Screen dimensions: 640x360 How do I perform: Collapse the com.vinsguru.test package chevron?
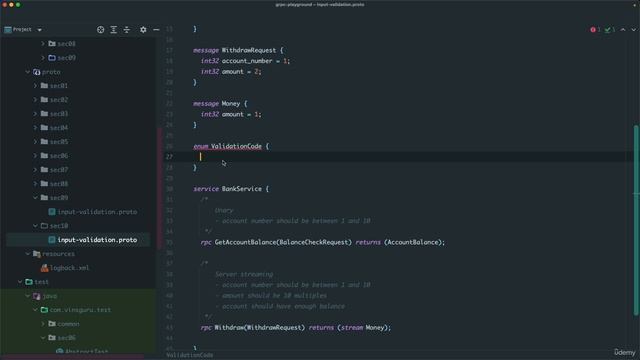(x=35, y=310)
